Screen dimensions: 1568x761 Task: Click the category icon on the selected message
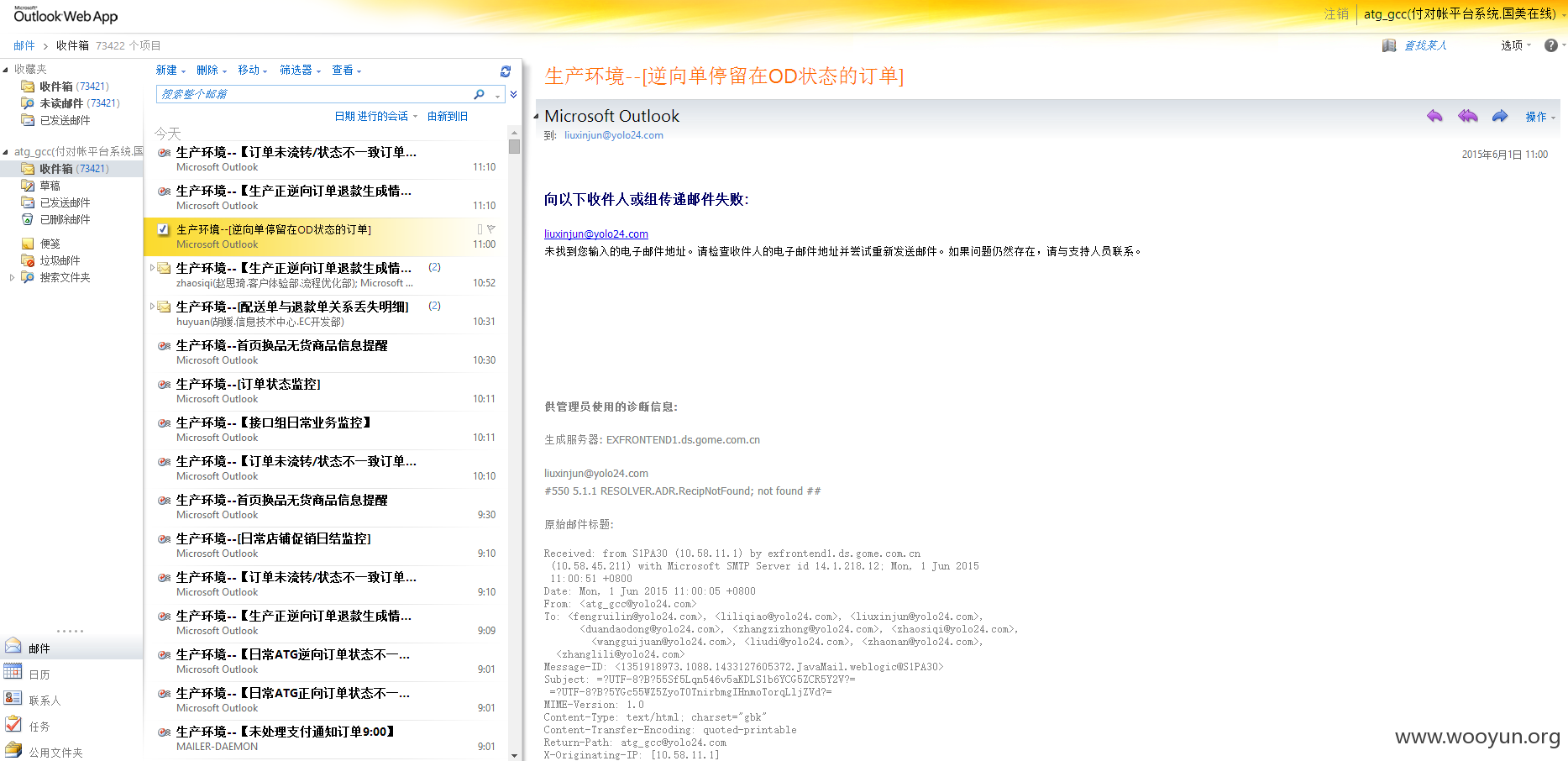coord(480,229)
